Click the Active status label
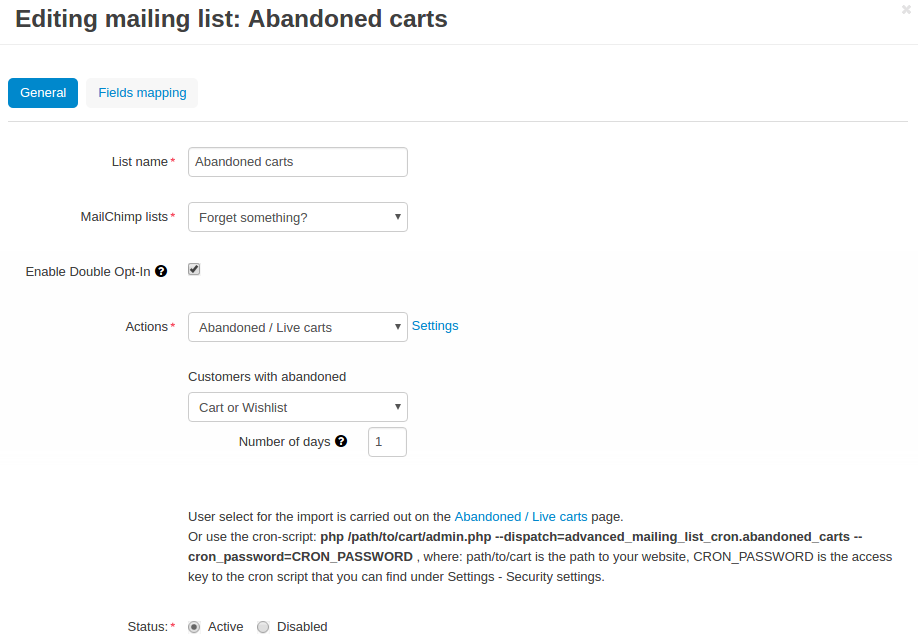Viewport: 918px width, 643px height. point(225,627)
